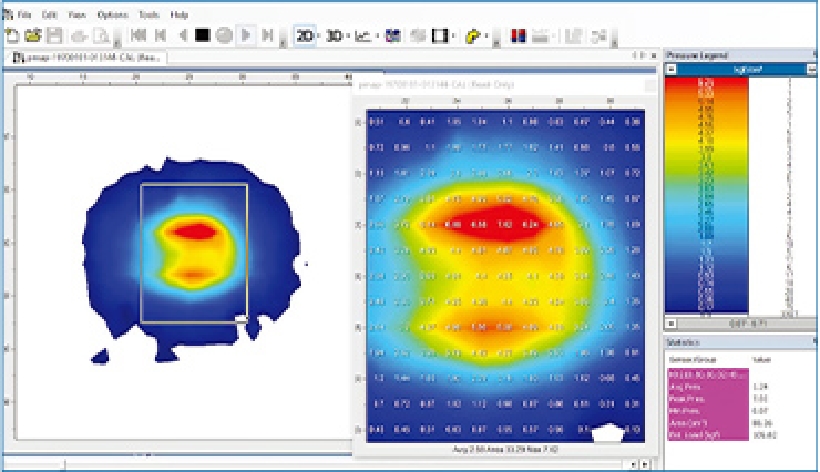Toggle the 2D view mode
820x472 pixels.
(303, 36)
